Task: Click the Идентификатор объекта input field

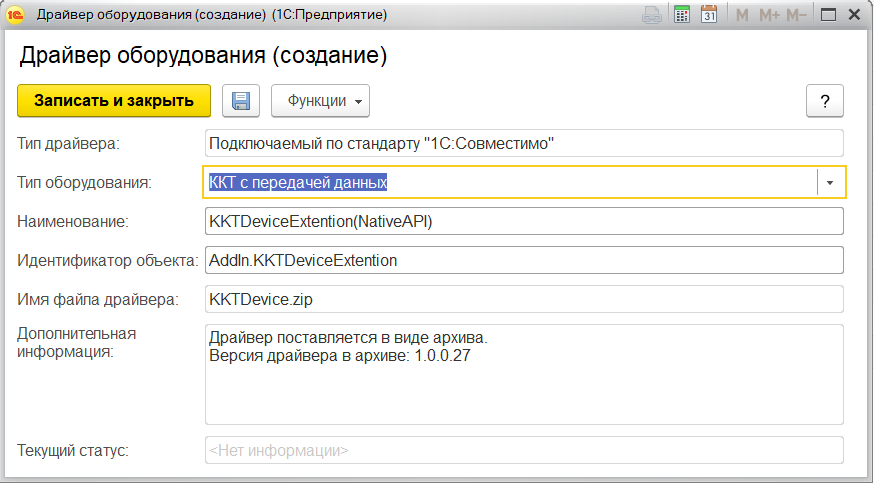Action: coord(524,260)
